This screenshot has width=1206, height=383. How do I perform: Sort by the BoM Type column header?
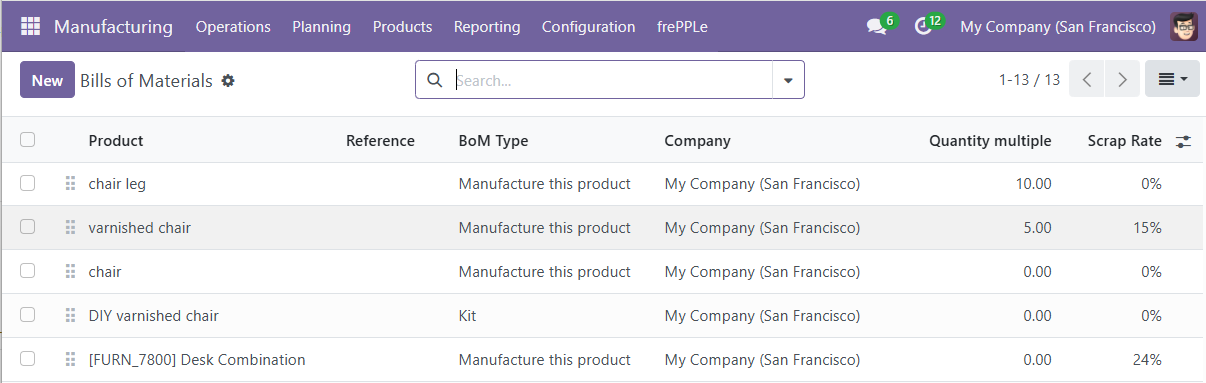[493, 141]
